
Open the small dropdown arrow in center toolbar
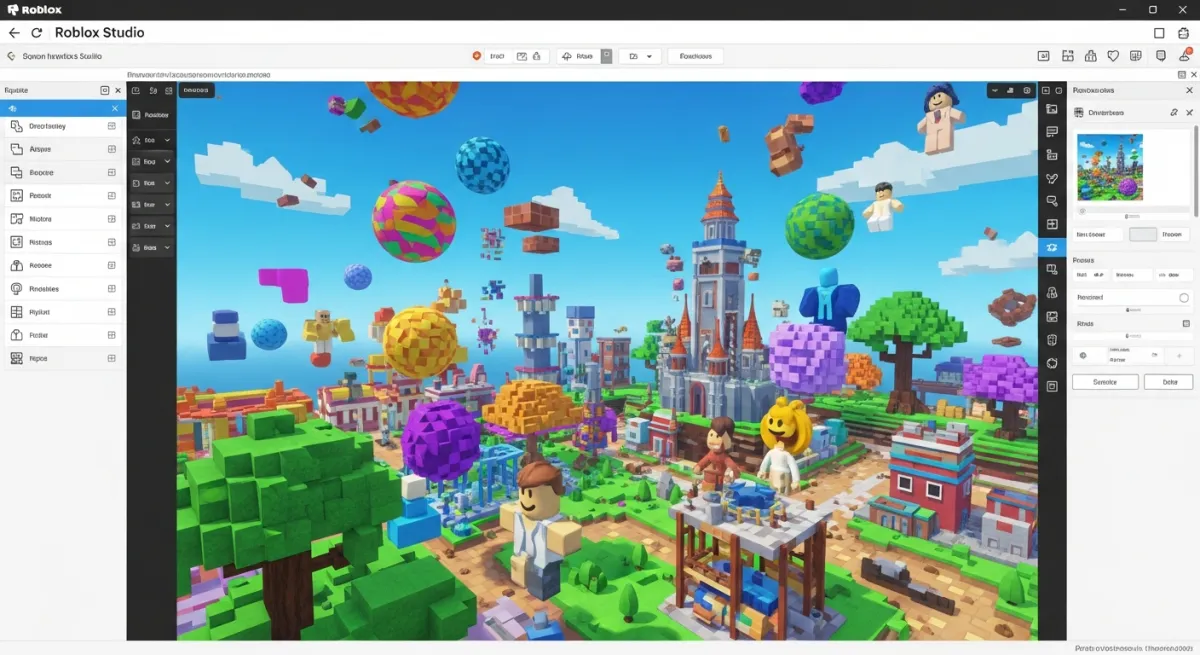pyautogui.click(x=649, y=57)
